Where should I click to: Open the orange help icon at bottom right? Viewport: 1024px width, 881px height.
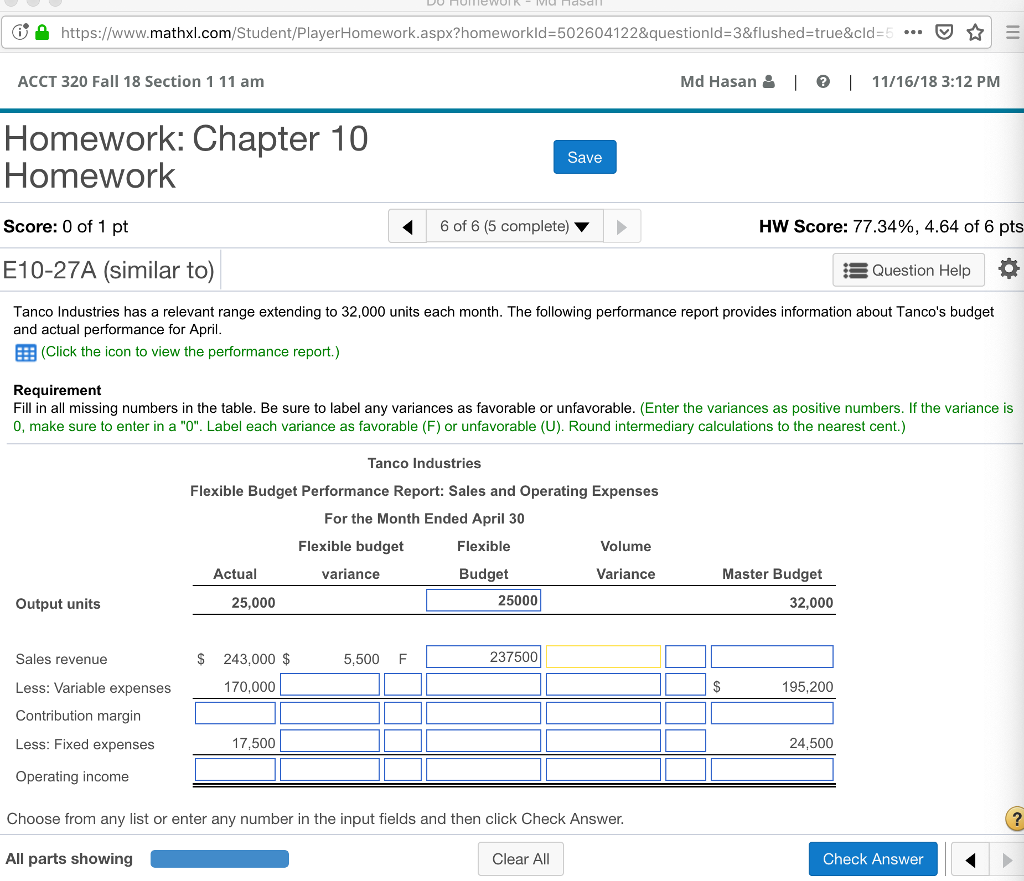pos(1012,819)
